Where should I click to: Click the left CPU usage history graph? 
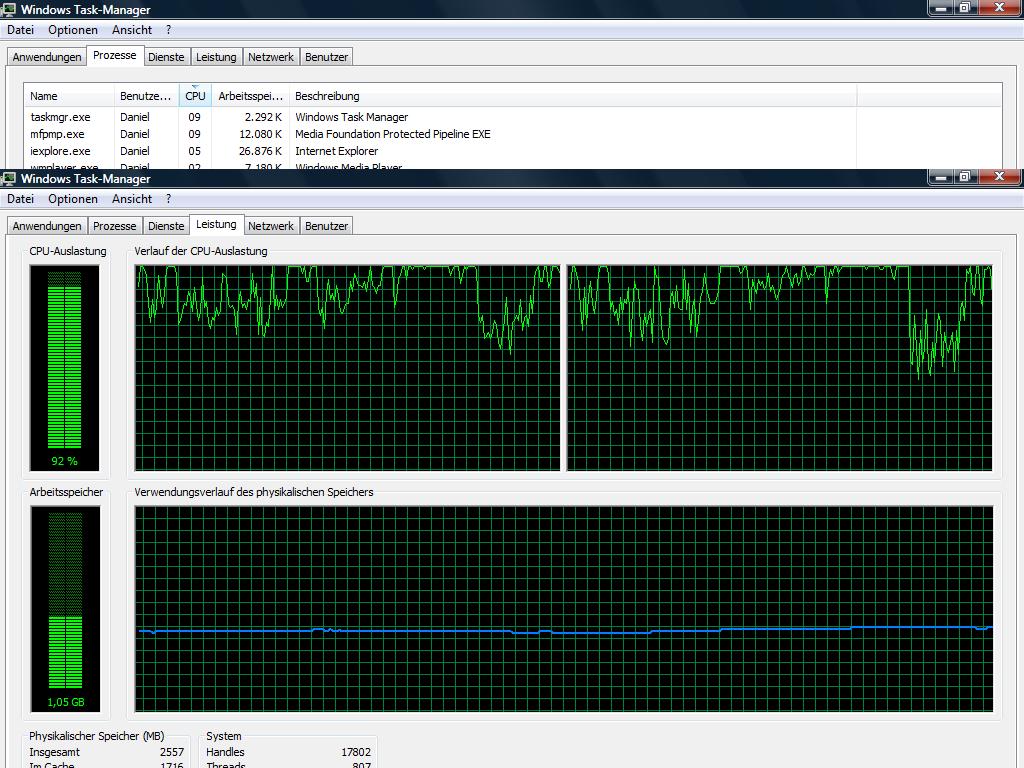347,368
